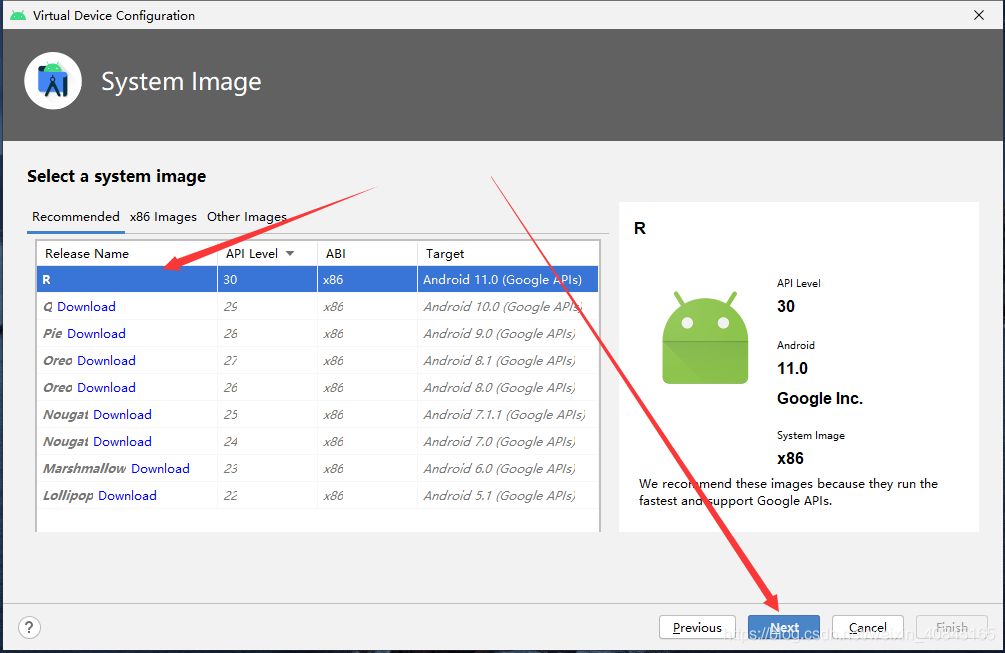Click the Target column header
The height and width of the screenshot is (653, 1005).
click(508, 254)
